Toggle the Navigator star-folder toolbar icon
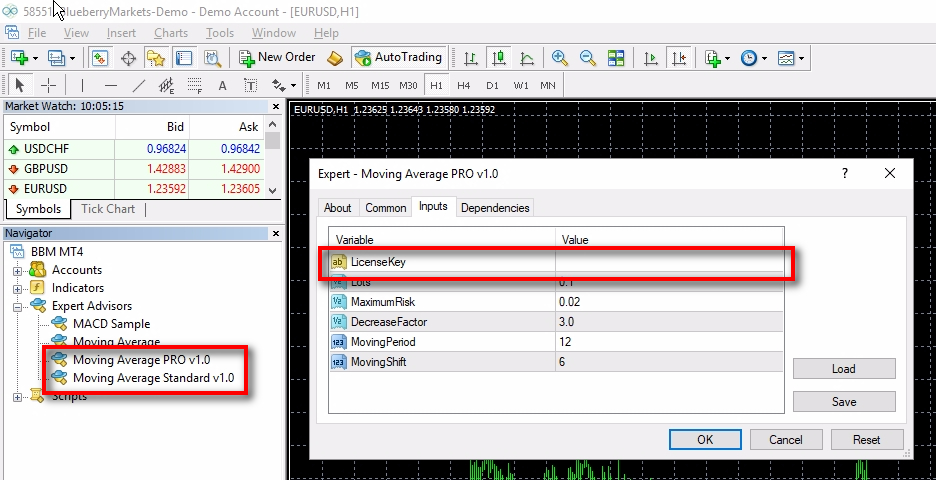This screenshot has height=480, width=936. tap(155, 58)
